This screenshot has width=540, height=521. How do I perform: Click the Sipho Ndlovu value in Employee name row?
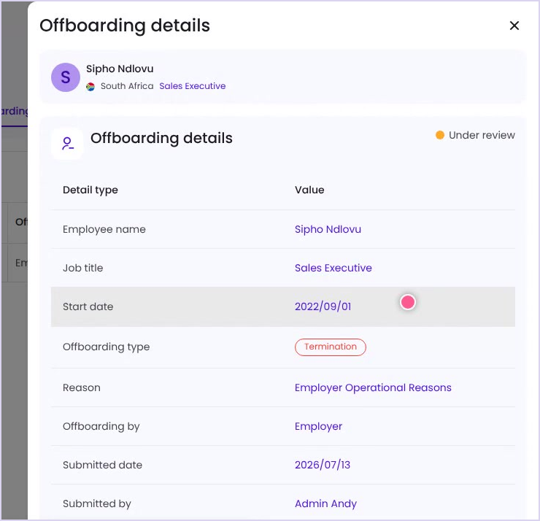click(x=328, y=229)
